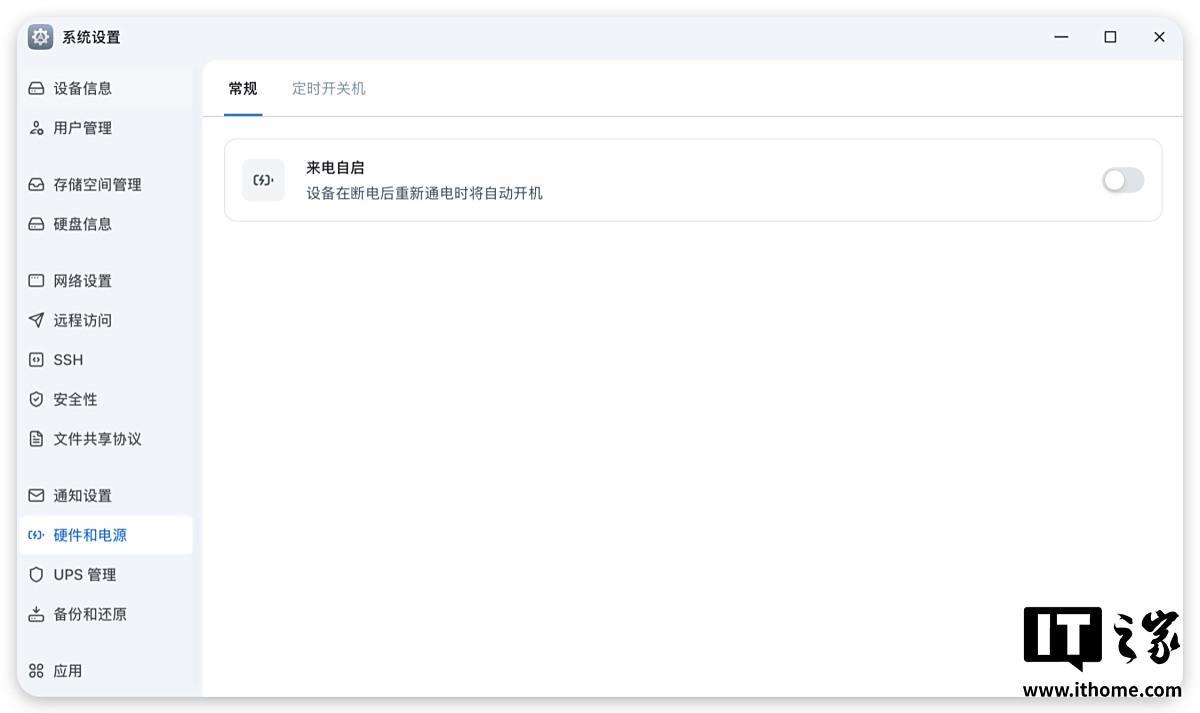This screenshot has width=1200, height=713.
Task: Open 硬盘信息 in the sidebar
Action: 82,224
